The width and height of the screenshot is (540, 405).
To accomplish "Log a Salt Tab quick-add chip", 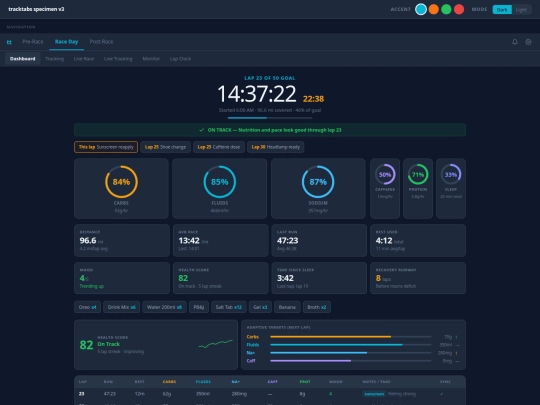I will pos(229,307).
